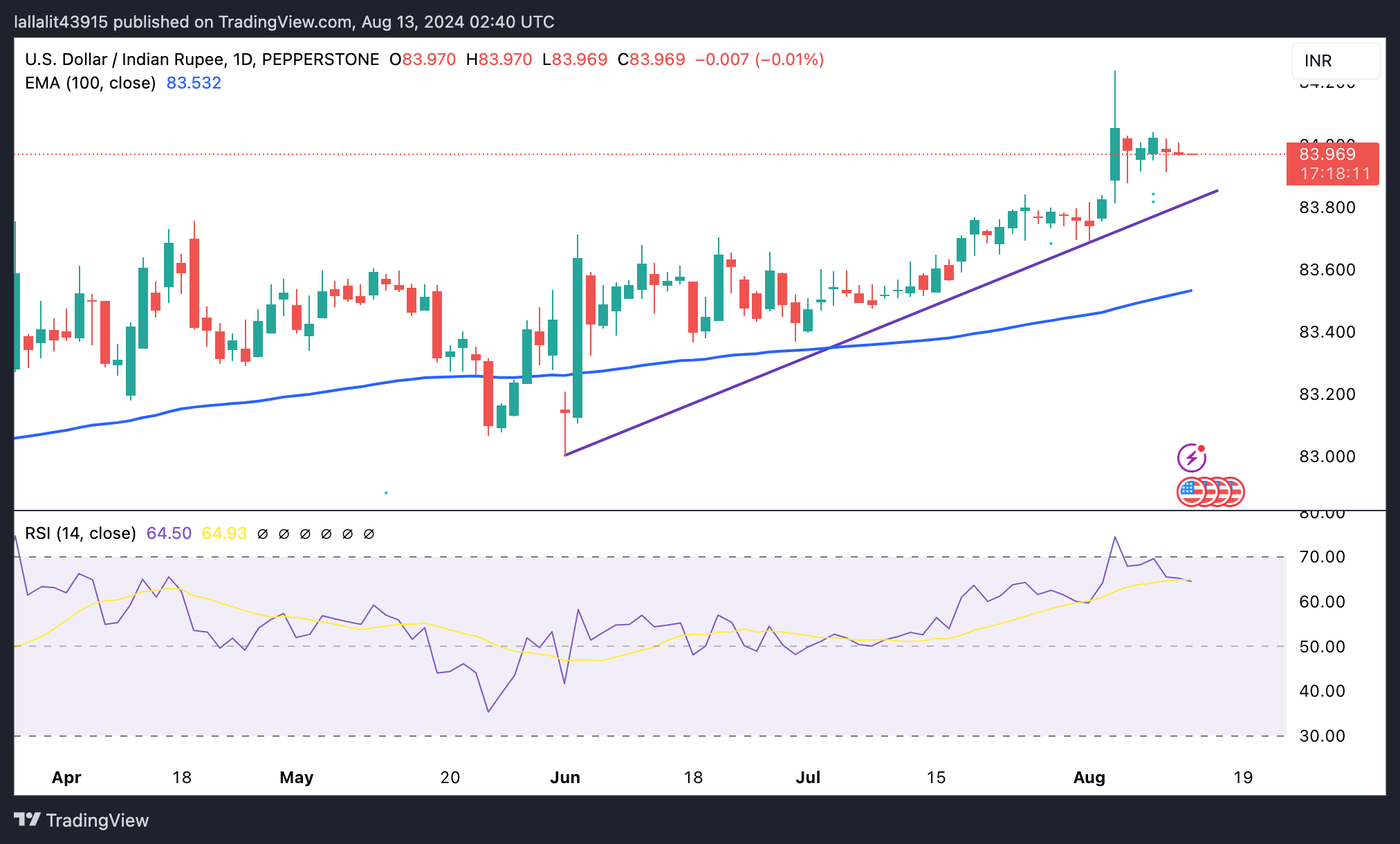
Task: Click the TradingView logo at bottom left
Action: click(x=82, y=820)
